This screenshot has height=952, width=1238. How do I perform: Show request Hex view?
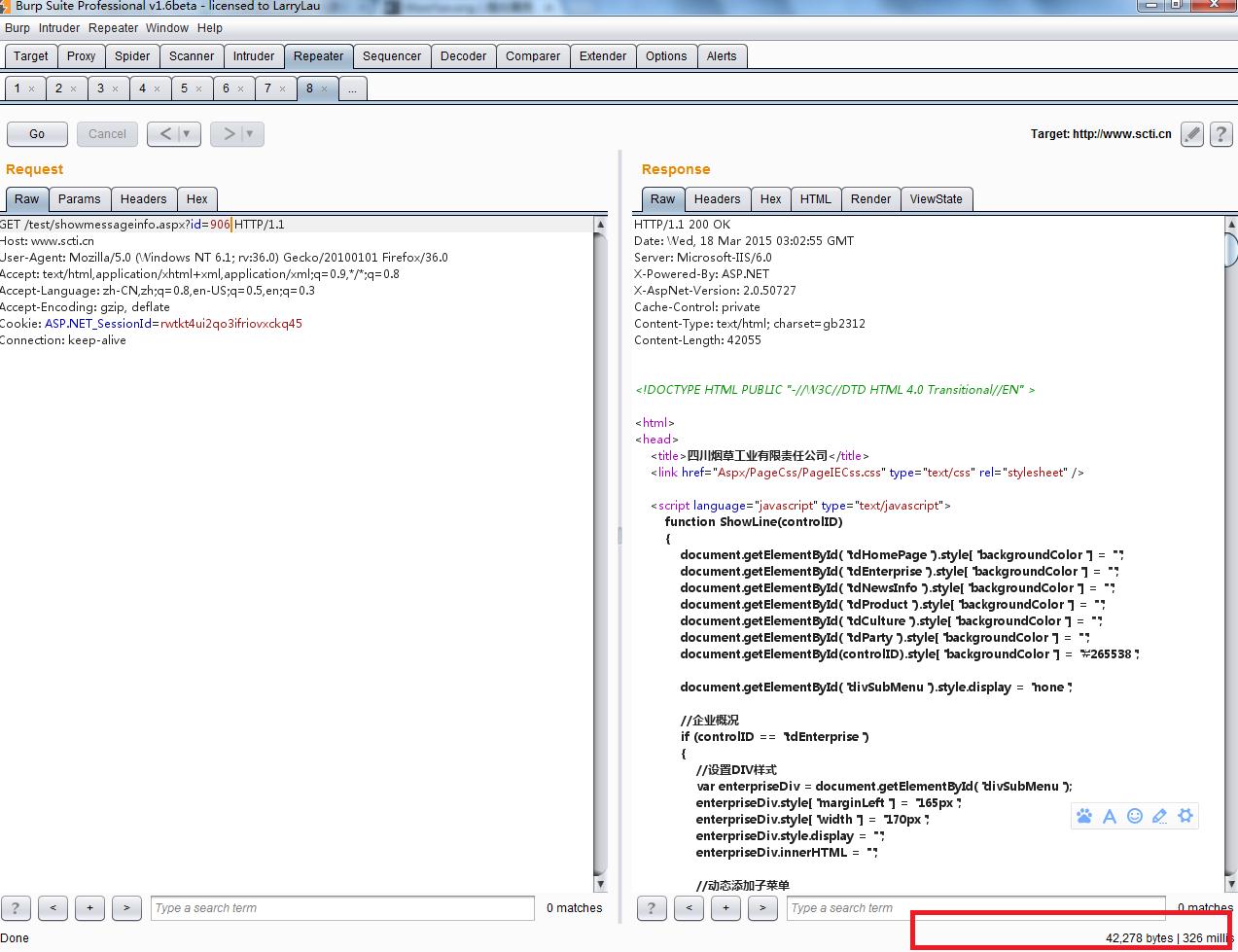pyautogui.click(x=196, y=199)
